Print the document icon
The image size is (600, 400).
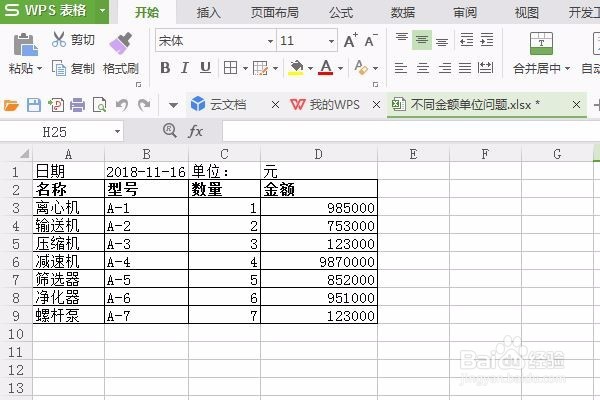coord(77,104)
